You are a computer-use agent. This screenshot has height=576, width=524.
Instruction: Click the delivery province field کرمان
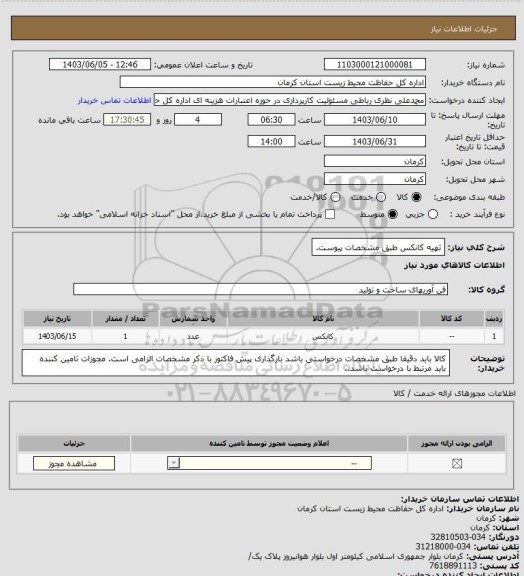(375, 161)
